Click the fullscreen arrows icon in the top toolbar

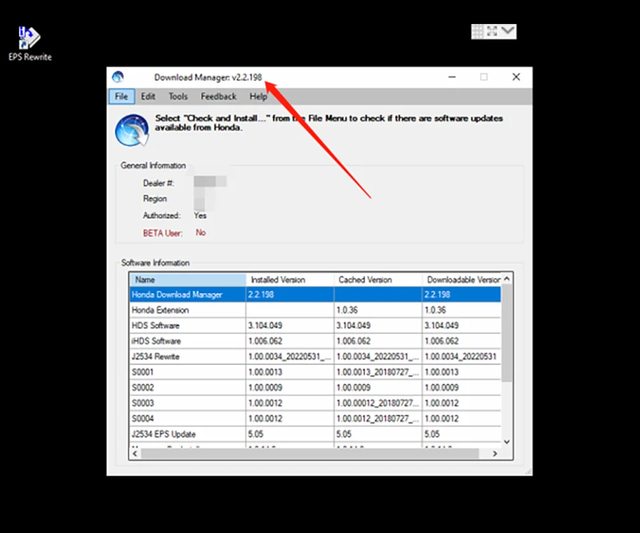point(492,31)
